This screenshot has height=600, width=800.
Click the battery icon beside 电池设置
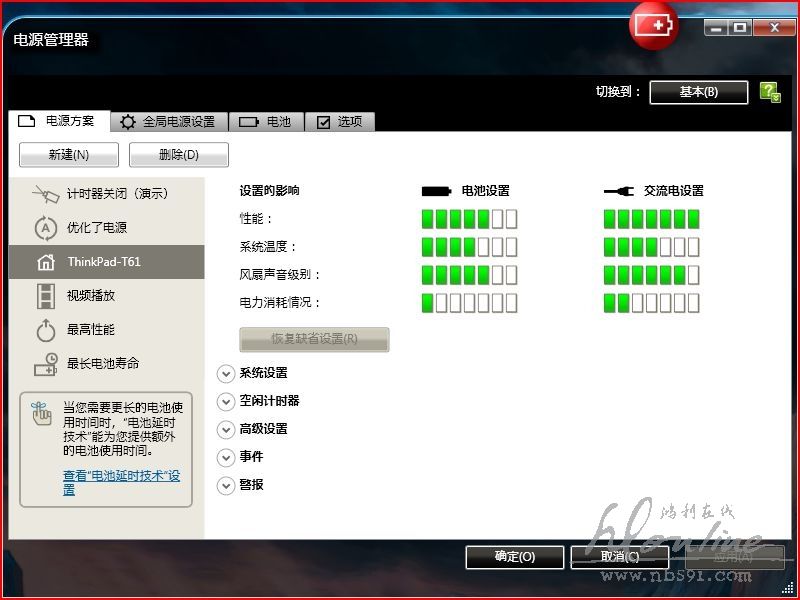coord(437,191)
